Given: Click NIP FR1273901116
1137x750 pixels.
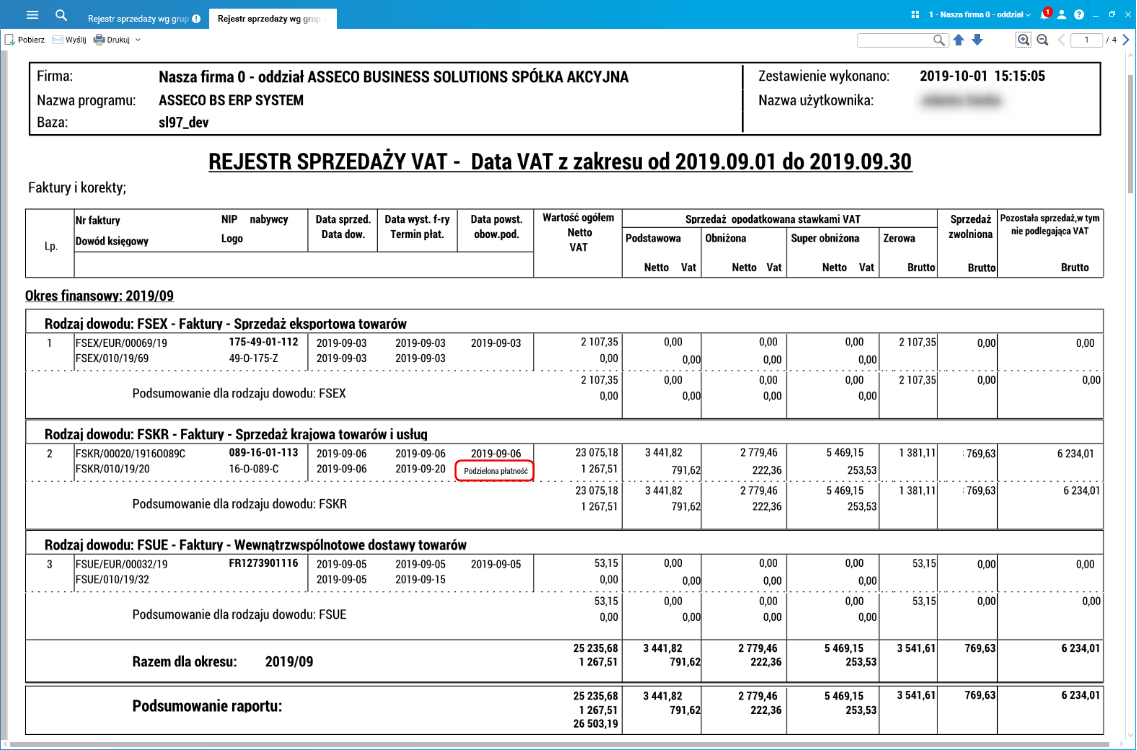Looking at the screenshot, I should (x=263, y=563).
